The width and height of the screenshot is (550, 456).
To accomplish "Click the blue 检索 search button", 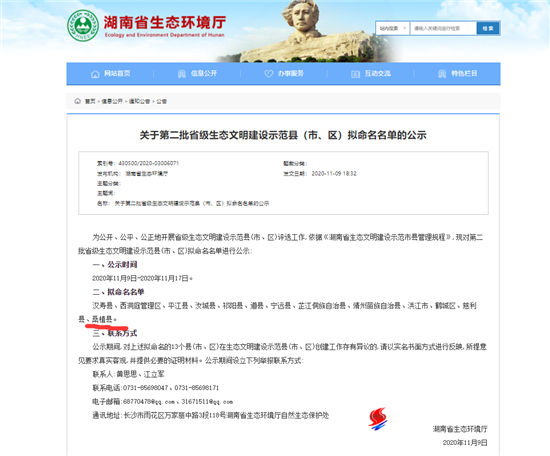I will tap(488, 28).
